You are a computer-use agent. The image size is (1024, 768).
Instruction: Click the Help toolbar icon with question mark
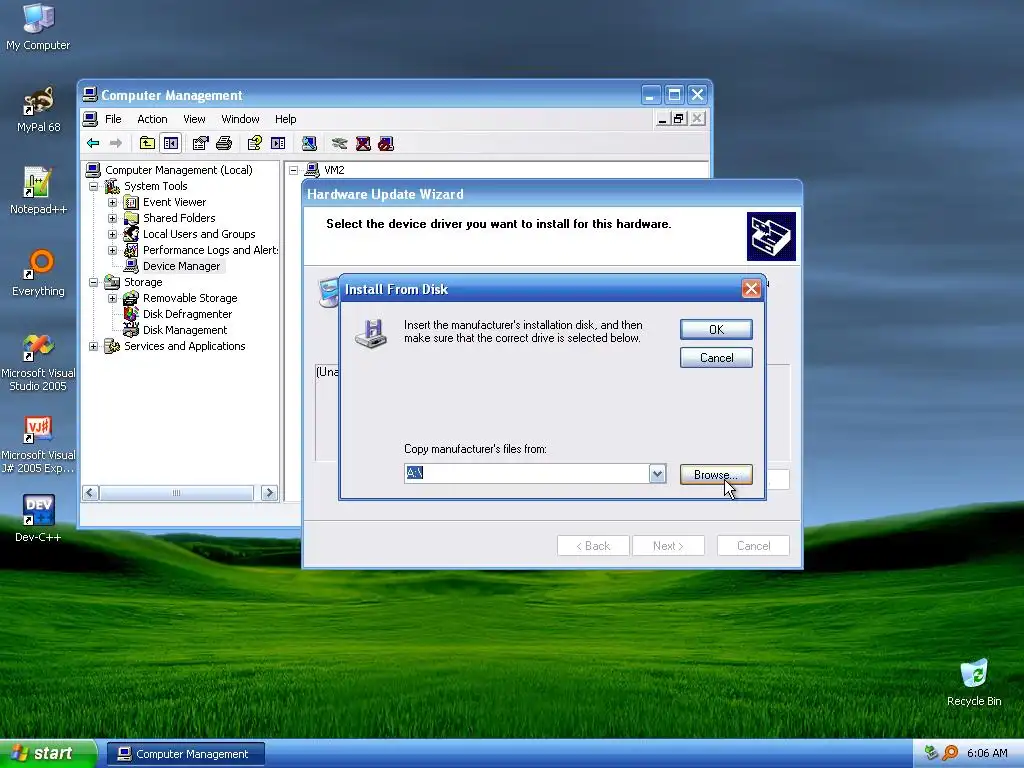point(255,143)
